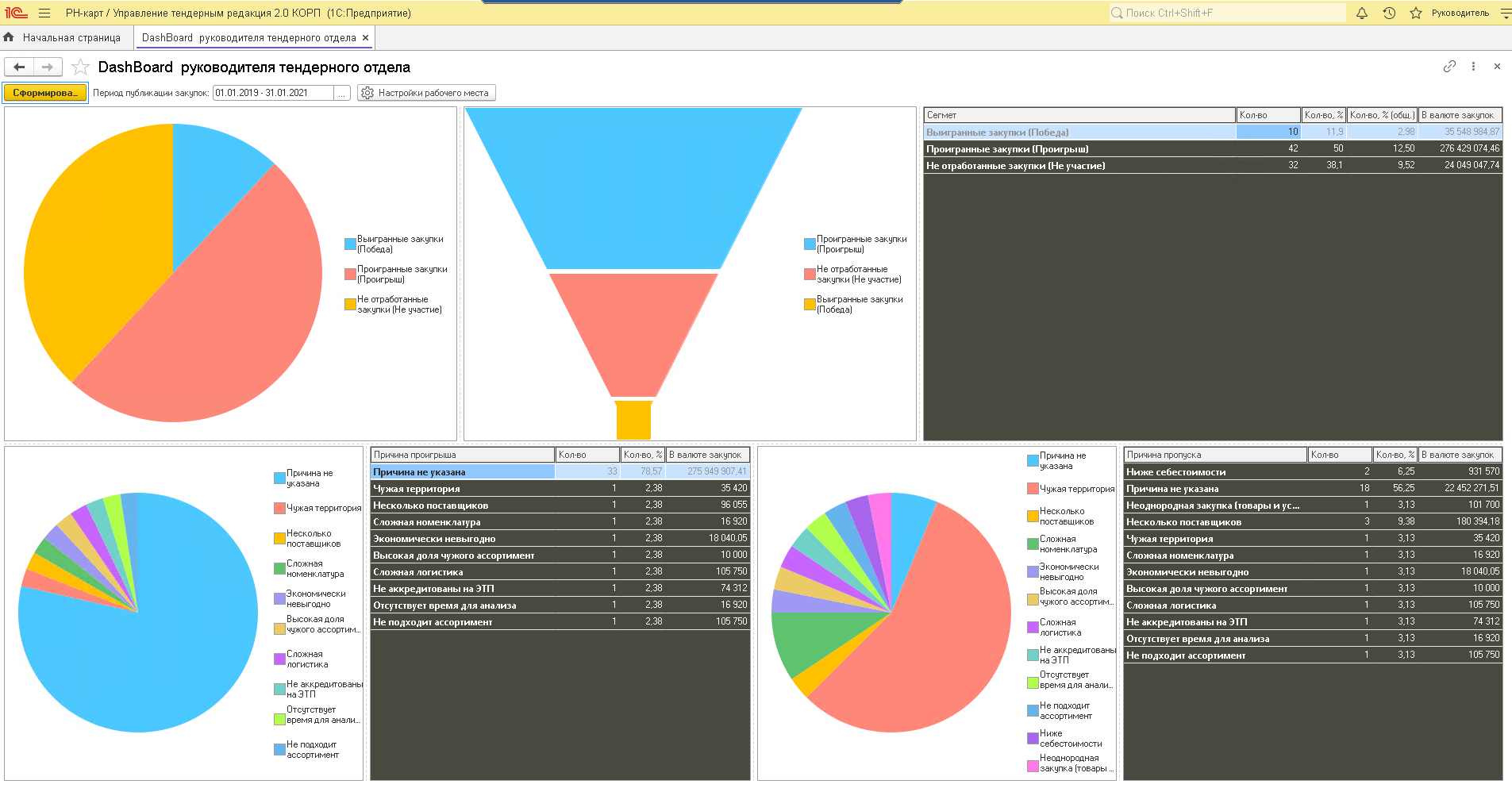Screen dimensions: 1512x788
Task: Open the three-dot more actions menu
Action: [x=1473, y=67]
